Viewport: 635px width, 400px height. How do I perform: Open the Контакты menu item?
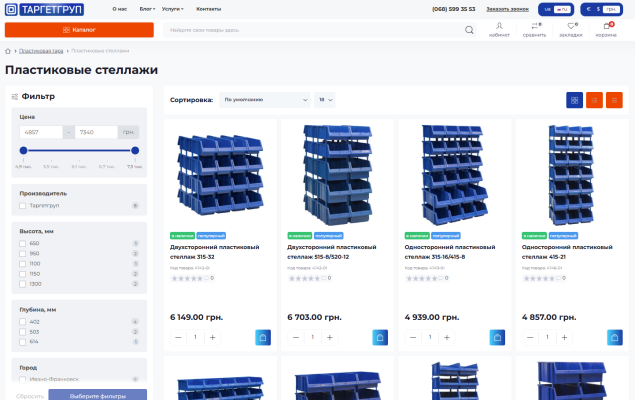[x=209, y=9]
